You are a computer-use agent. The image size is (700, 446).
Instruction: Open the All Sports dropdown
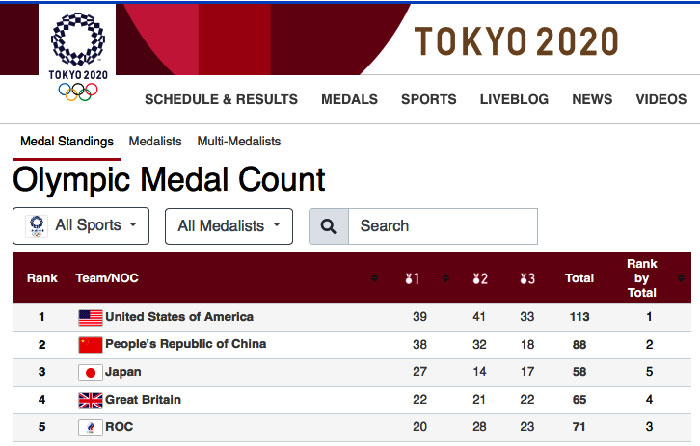coord(81,225)
